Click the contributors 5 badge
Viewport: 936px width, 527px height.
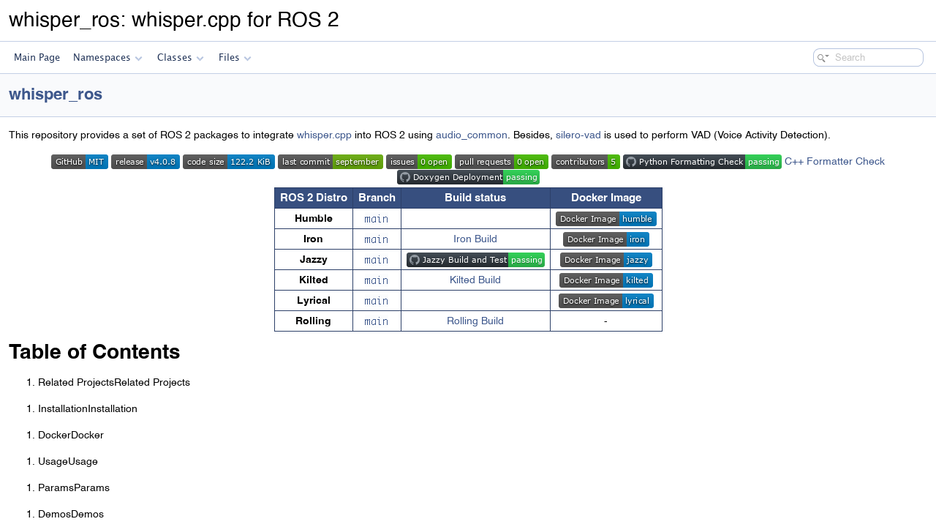[586, 162]
